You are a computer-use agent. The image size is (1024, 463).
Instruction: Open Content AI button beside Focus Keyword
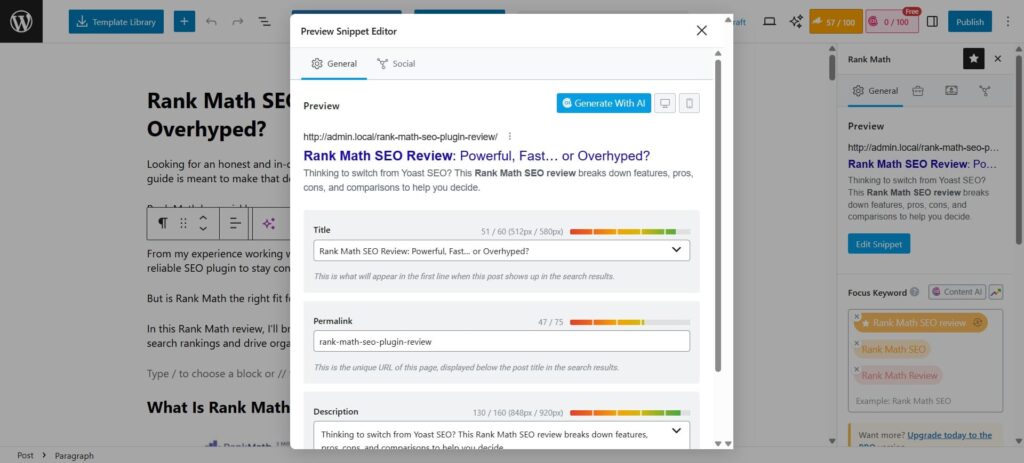point(957,292)
